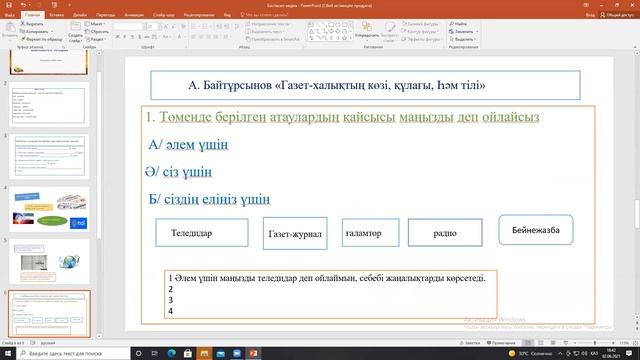640x360 pixels.
Task: Expand the shapes gallery more arrow
Action: coord(351,38)
